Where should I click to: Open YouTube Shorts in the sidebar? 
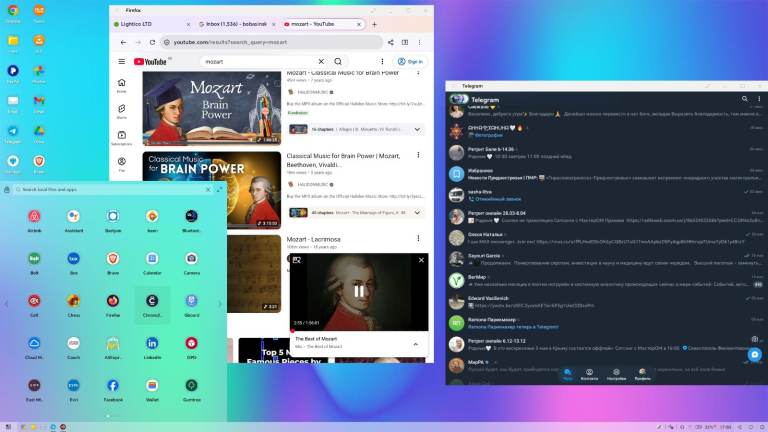[121, 111]
